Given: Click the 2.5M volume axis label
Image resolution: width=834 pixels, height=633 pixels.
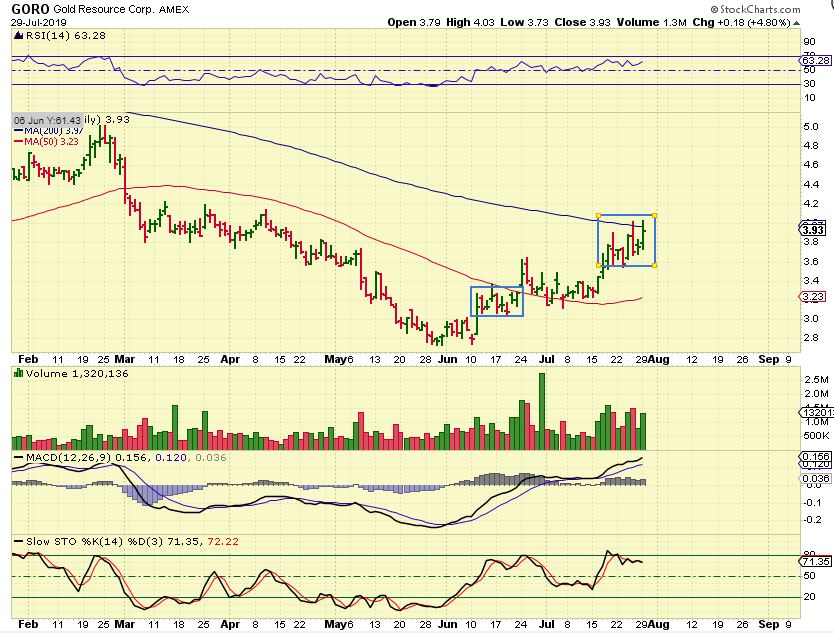Looking at the screenshot, I should (816, 380).
